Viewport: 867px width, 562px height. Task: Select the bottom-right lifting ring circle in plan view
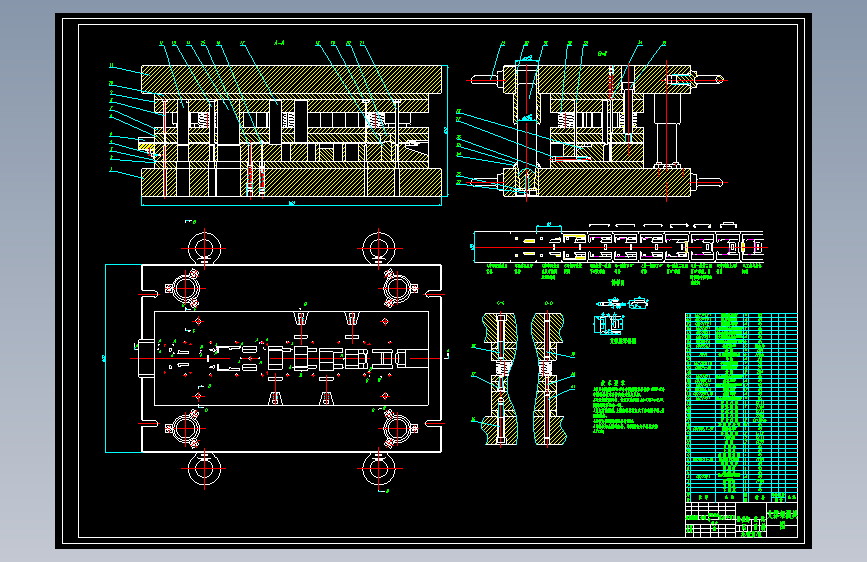[x=379, y=468]
